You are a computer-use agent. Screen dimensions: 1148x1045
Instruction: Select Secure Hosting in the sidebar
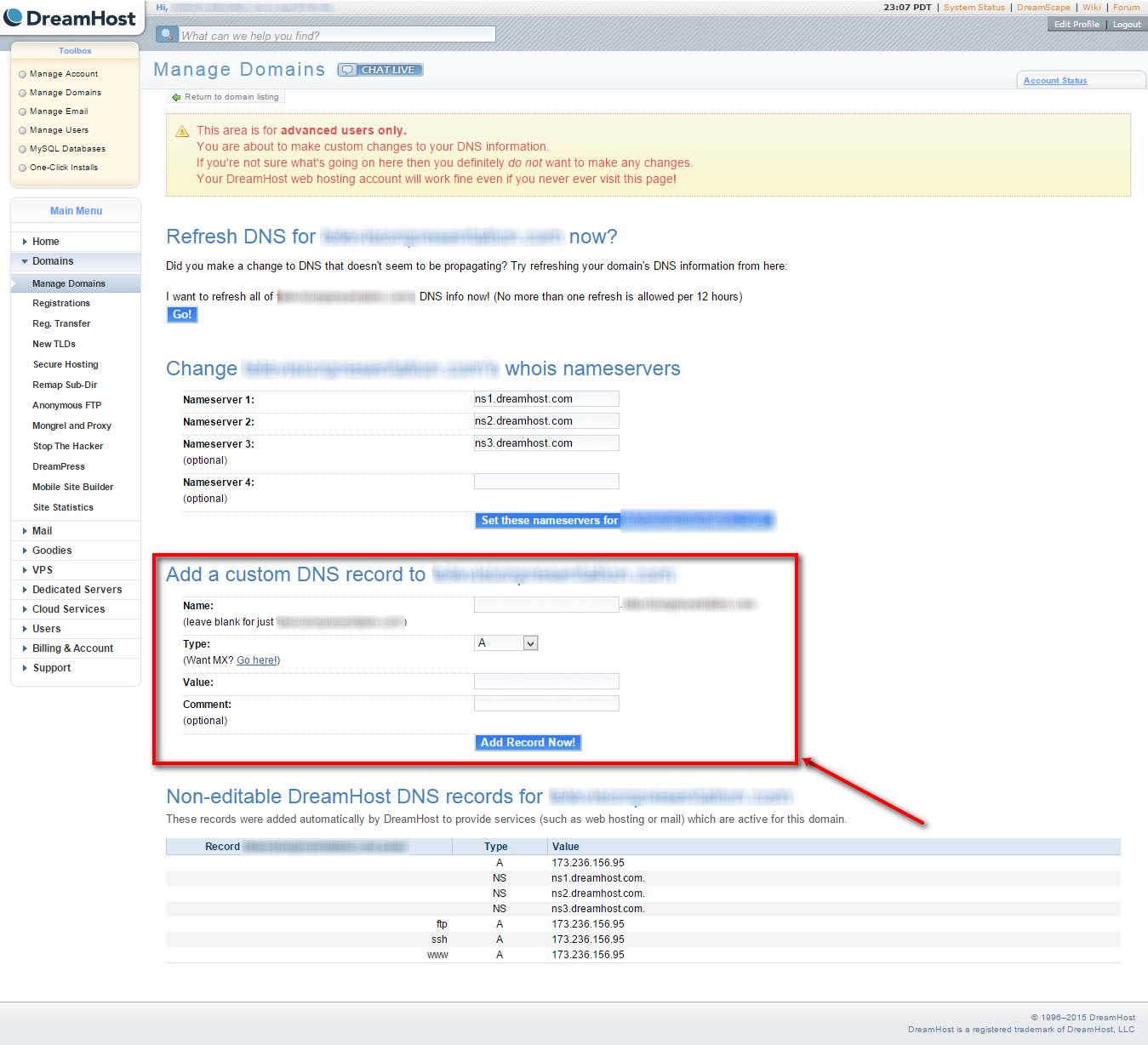[x=66, y=364]
